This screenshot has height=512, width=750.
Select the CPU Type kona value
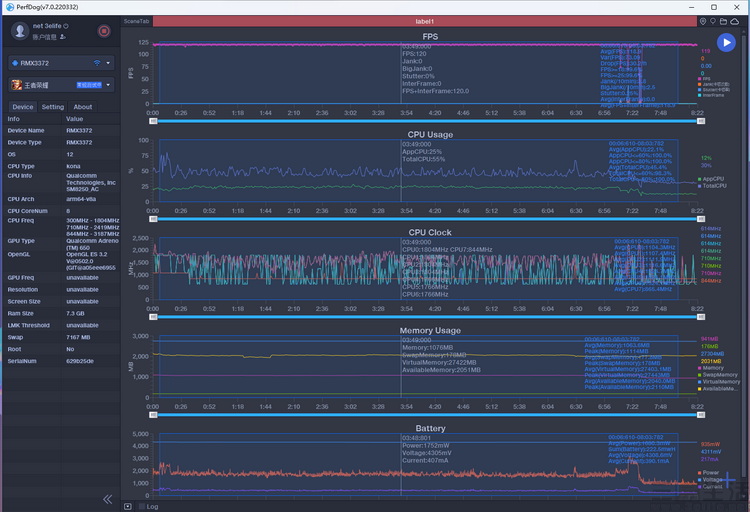click(73, 166)
